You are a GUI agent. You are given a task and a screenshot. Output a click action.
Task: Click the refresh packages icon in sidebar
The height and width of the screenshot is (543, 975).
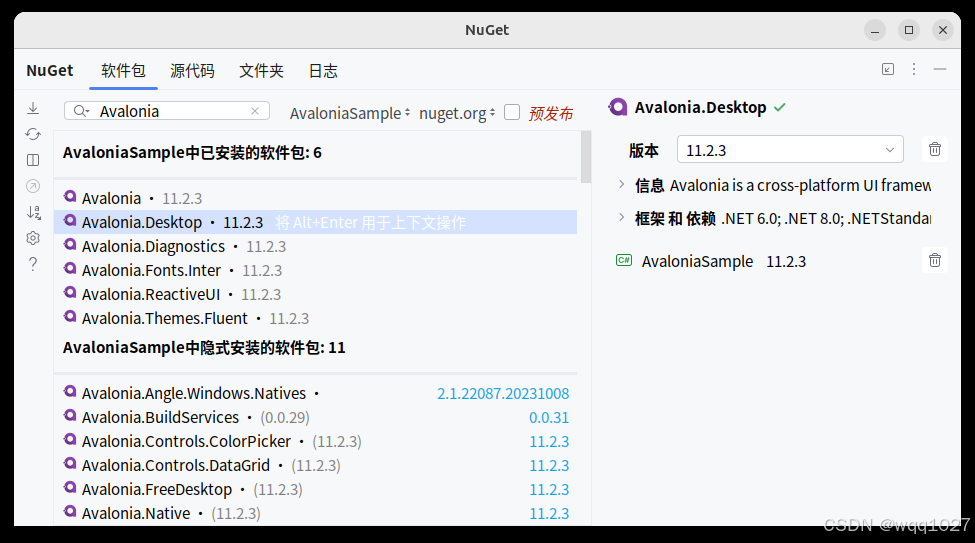tap(33, 134)
